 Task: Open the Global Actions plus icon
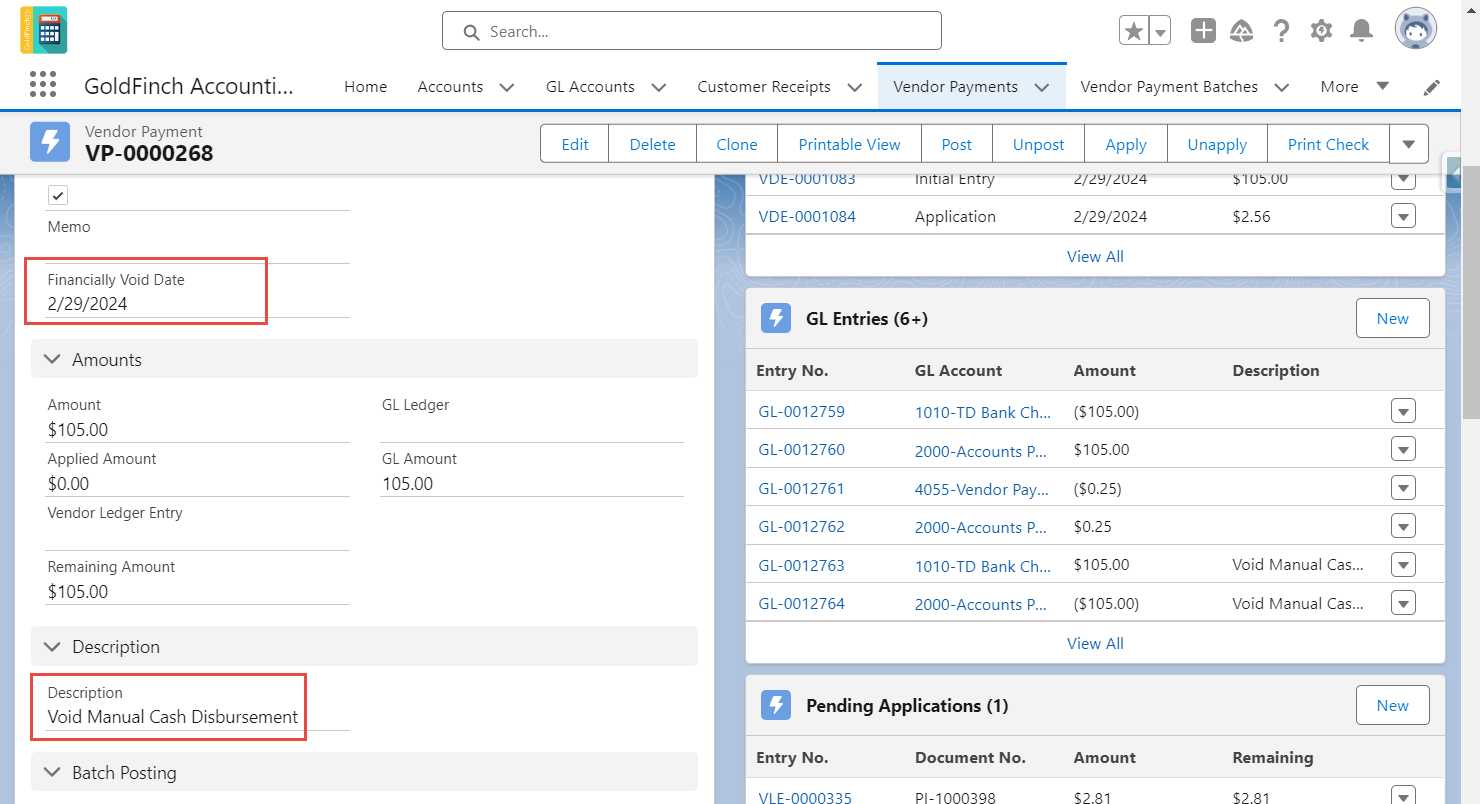(1203, 31)
